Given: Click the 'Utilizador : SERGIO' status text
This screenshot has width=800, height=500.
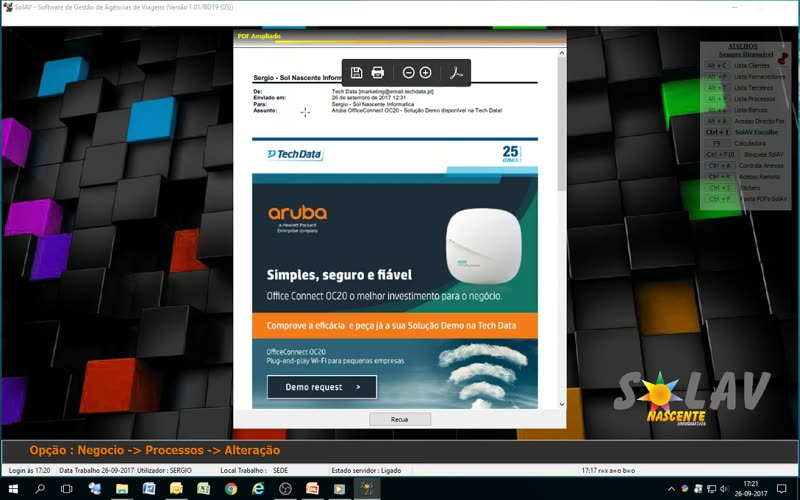Looking at the screenshot, I should tap(164, 470).
